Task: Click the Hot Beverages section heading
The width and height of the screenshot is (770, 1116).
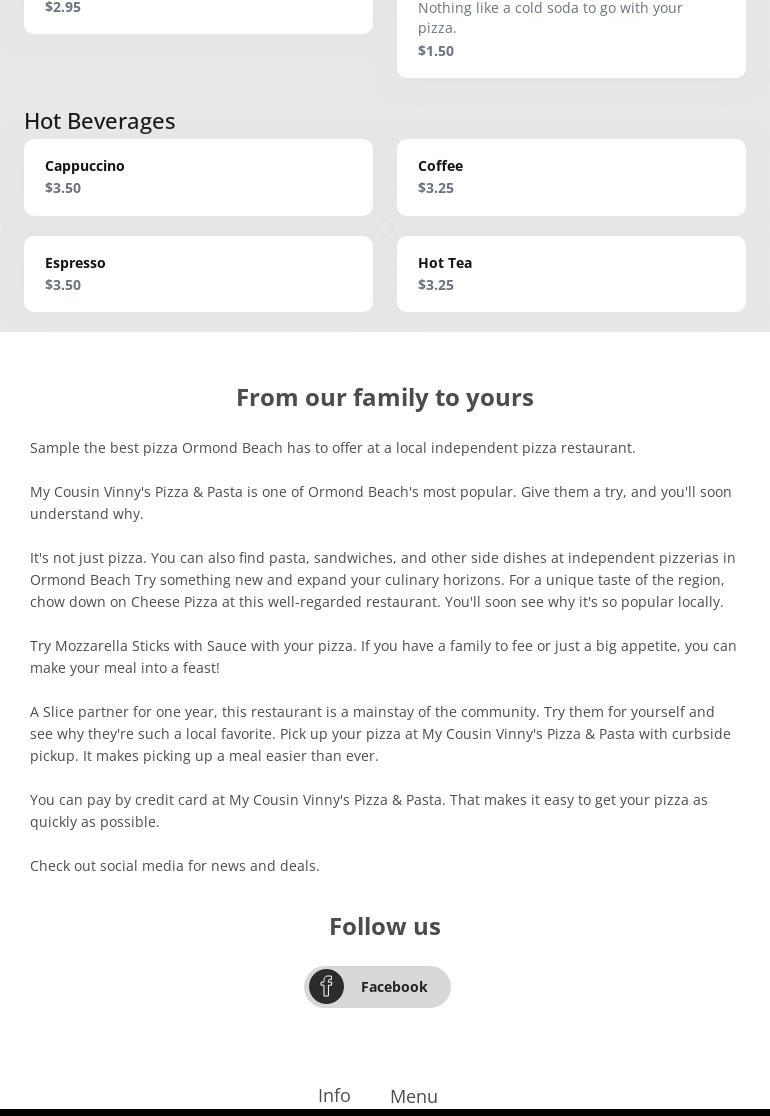Action: point(100,121)
